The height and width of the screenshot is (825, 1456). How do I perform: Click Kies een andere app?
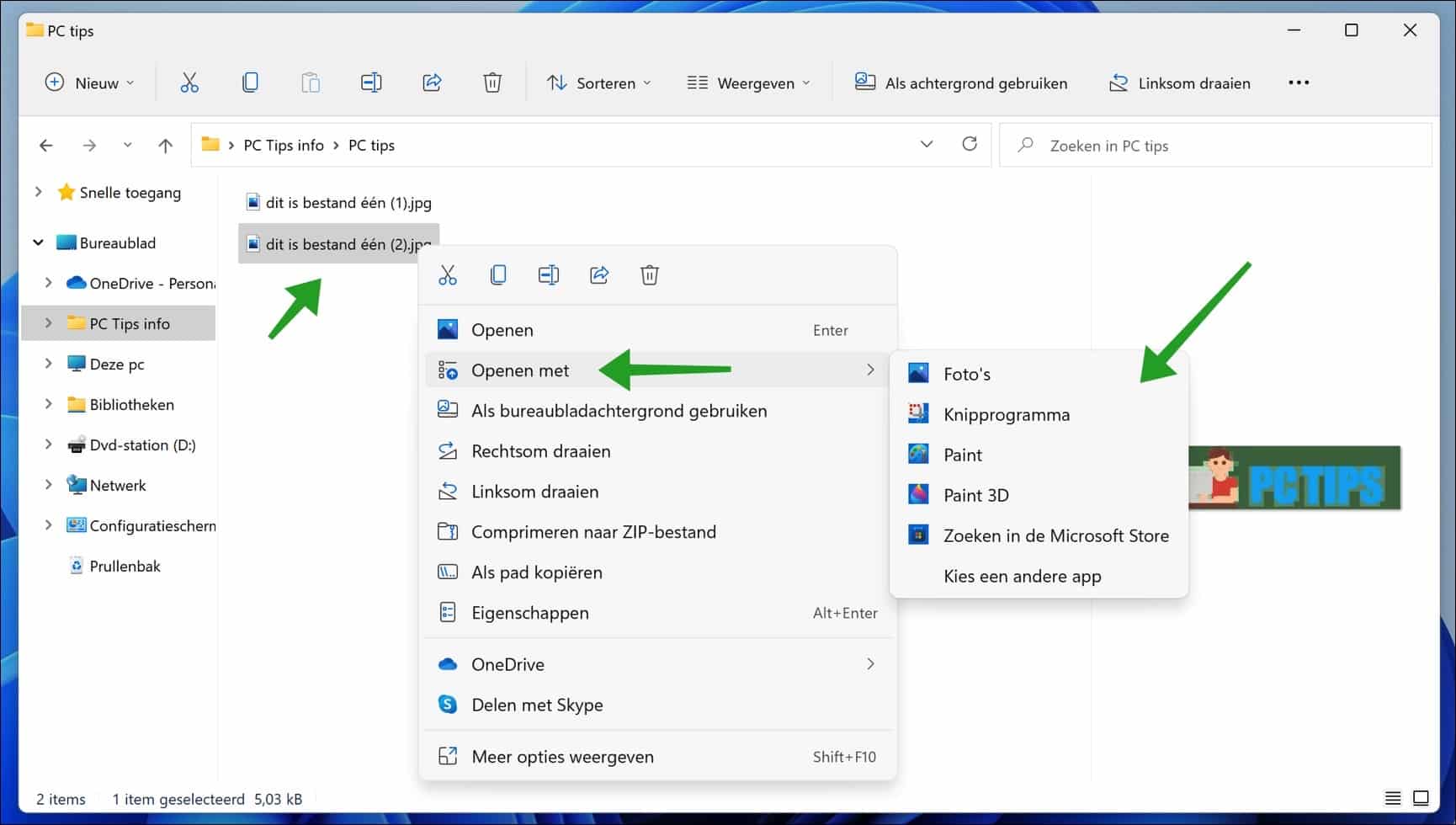(1023, 576)
